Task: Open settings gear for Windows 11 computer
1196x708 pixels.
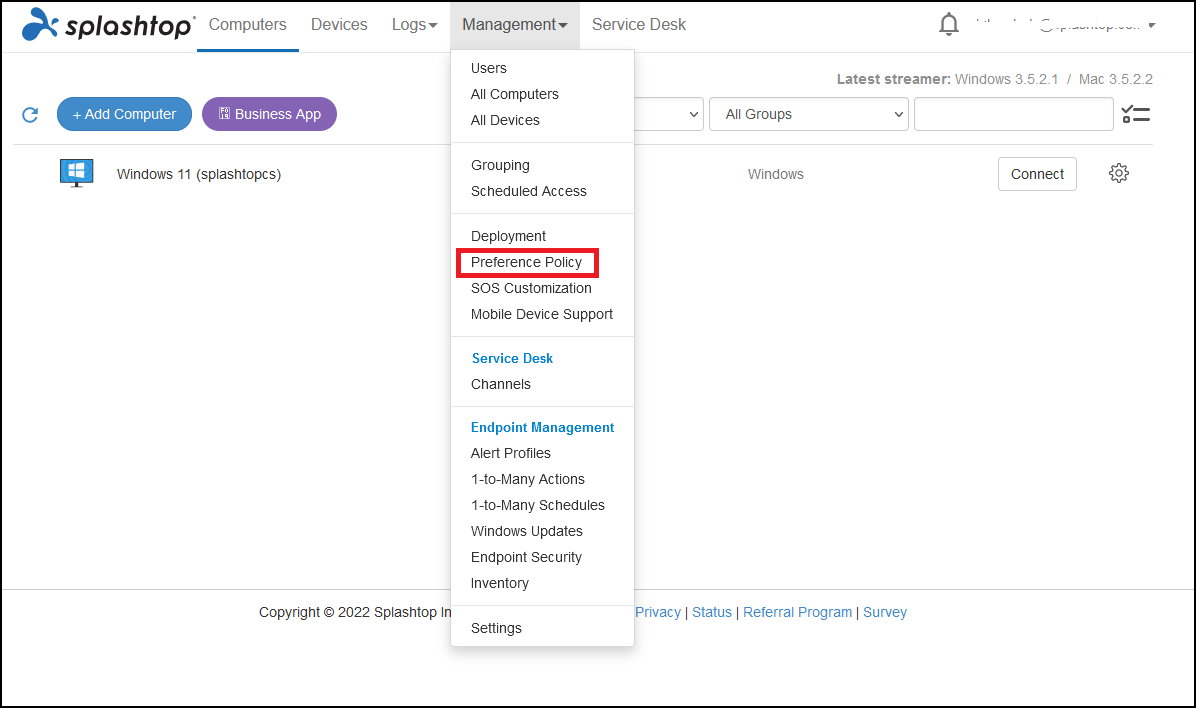Action: click(1118, 173)
